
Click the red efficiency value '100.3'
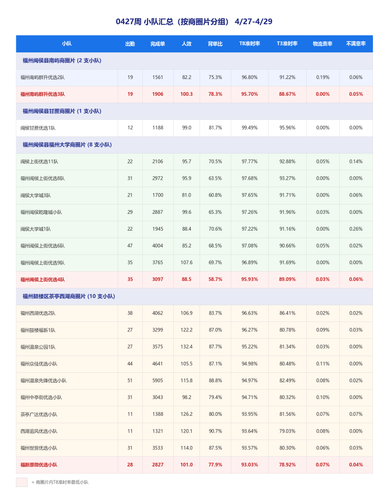pyautogui.click(x=187, y=94)
